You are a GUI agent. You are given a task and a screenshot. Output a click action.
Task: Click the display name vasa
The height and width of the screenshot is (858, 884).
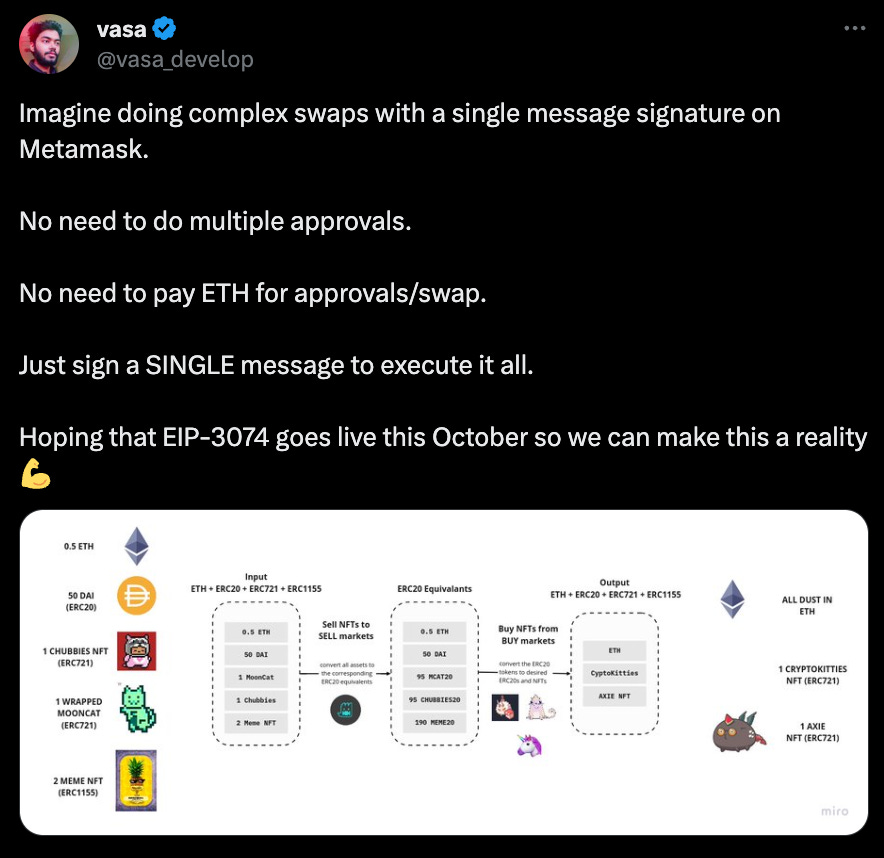coord(121,31)
